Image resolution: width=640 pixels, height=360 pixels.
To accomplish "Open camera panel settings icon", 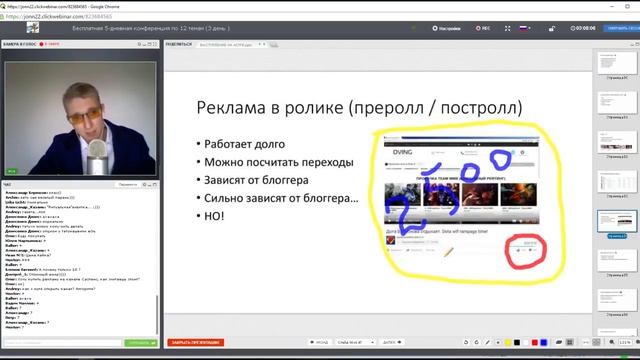I will (x=139, y=44).
